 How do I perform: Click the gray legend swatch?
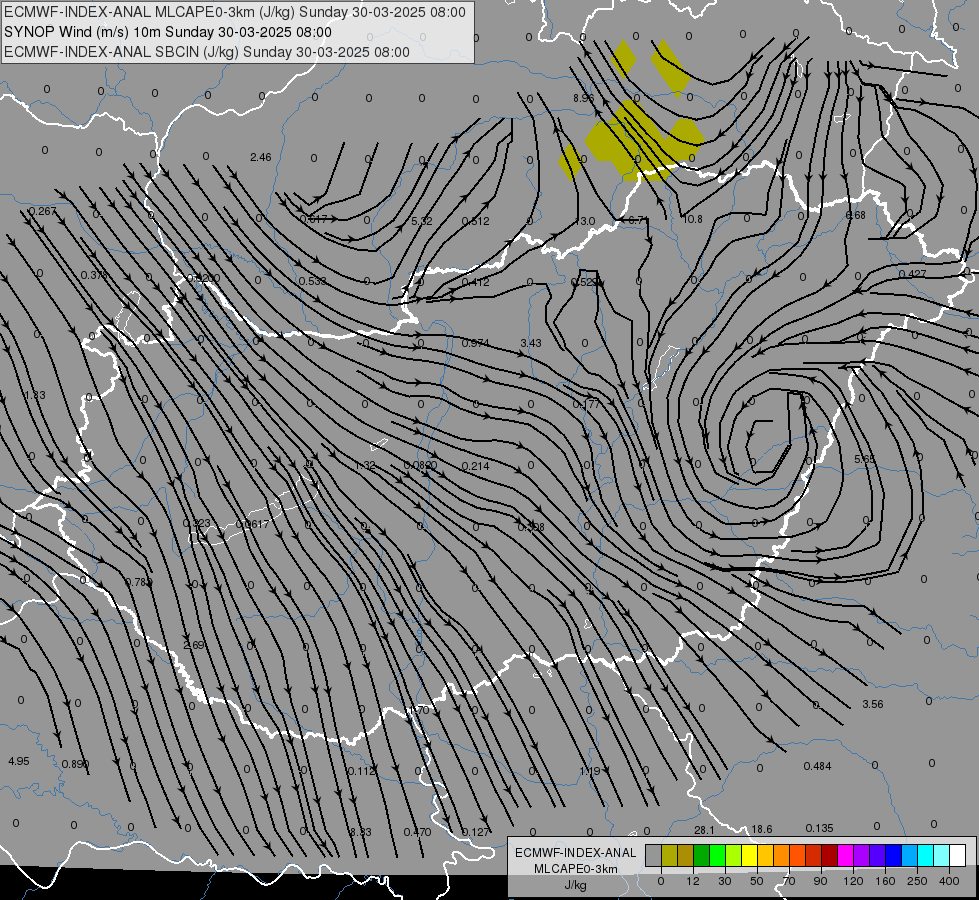pos(653,855)
